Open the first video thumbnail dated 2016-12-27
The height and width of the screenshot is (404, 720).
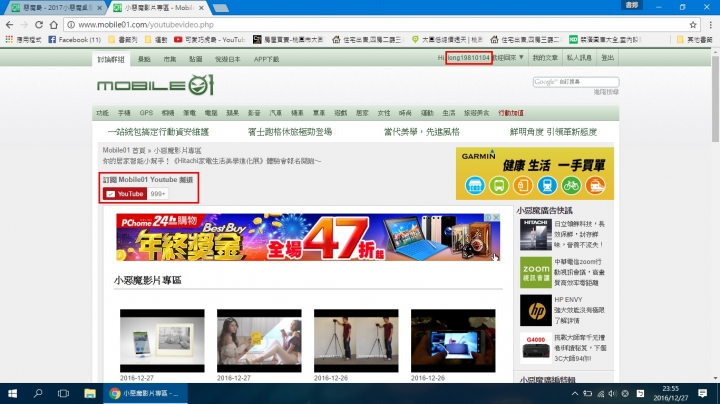pos(162,341)
